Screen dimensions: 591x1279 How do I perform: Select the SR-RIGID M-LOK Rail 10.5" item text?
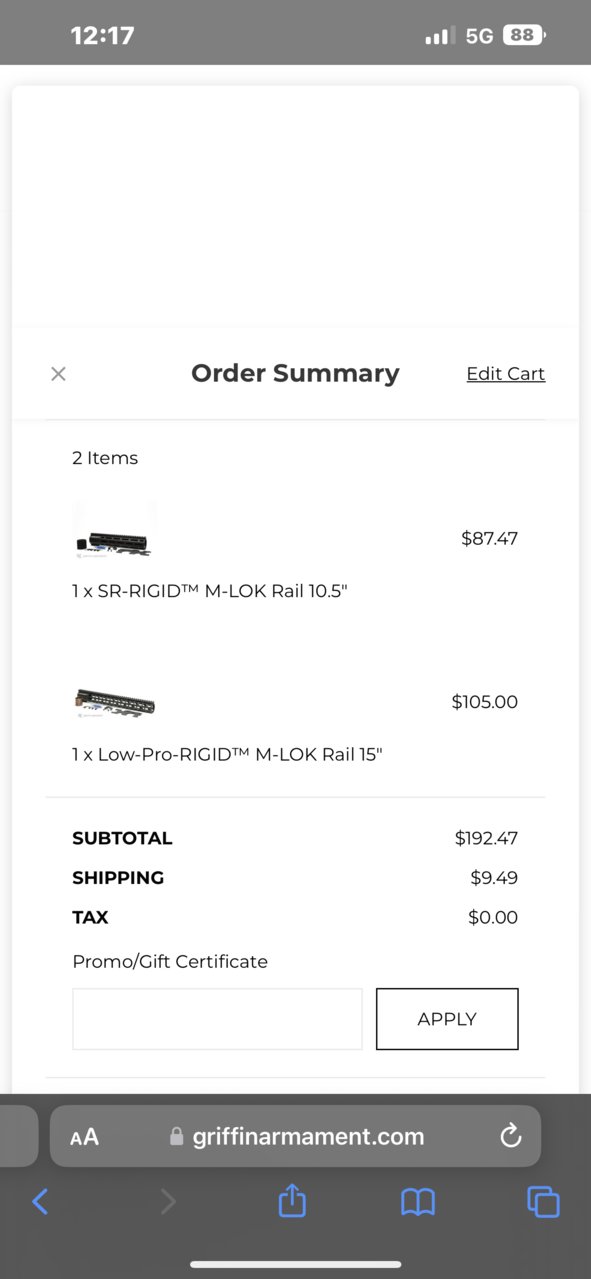tap(210, 591)
